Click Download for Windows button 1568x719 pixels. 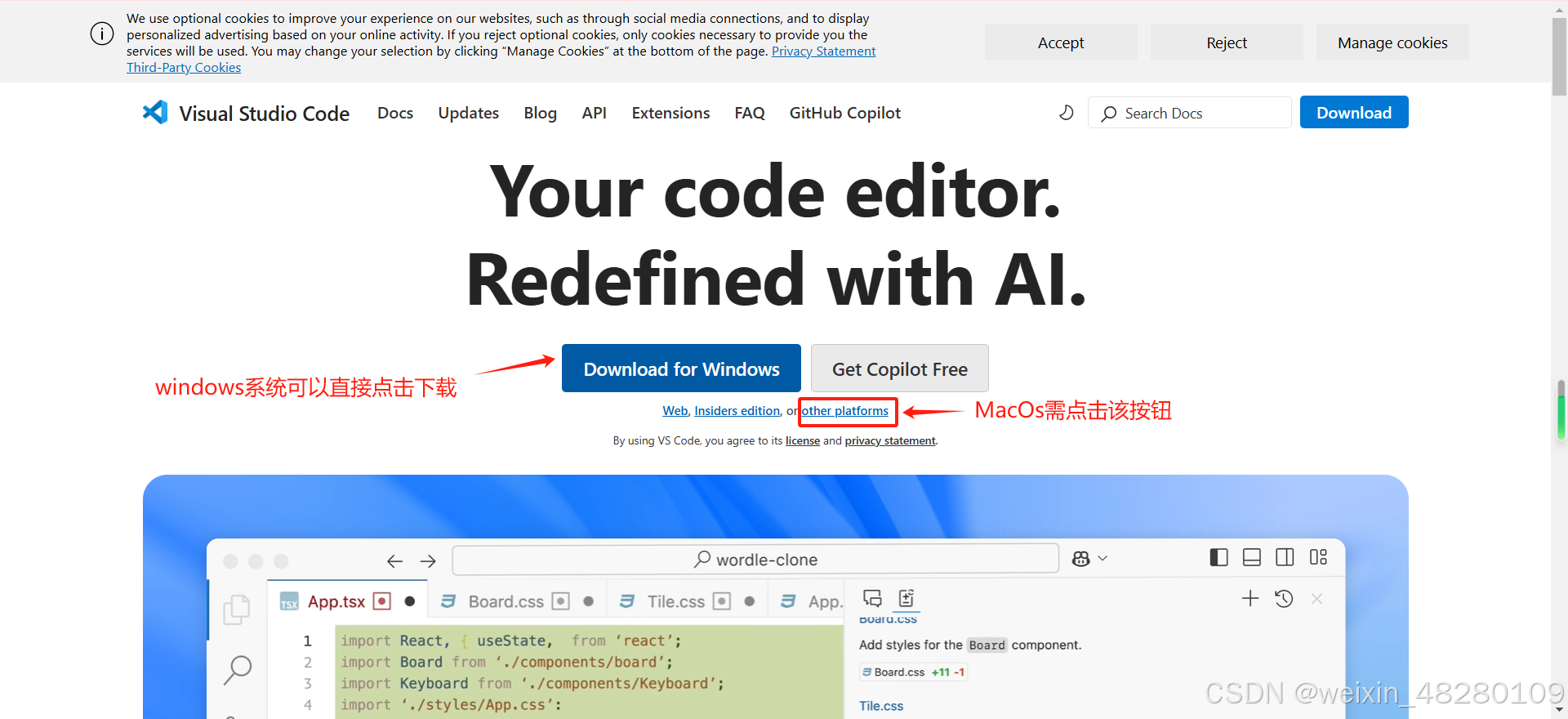tap(681, 368)
